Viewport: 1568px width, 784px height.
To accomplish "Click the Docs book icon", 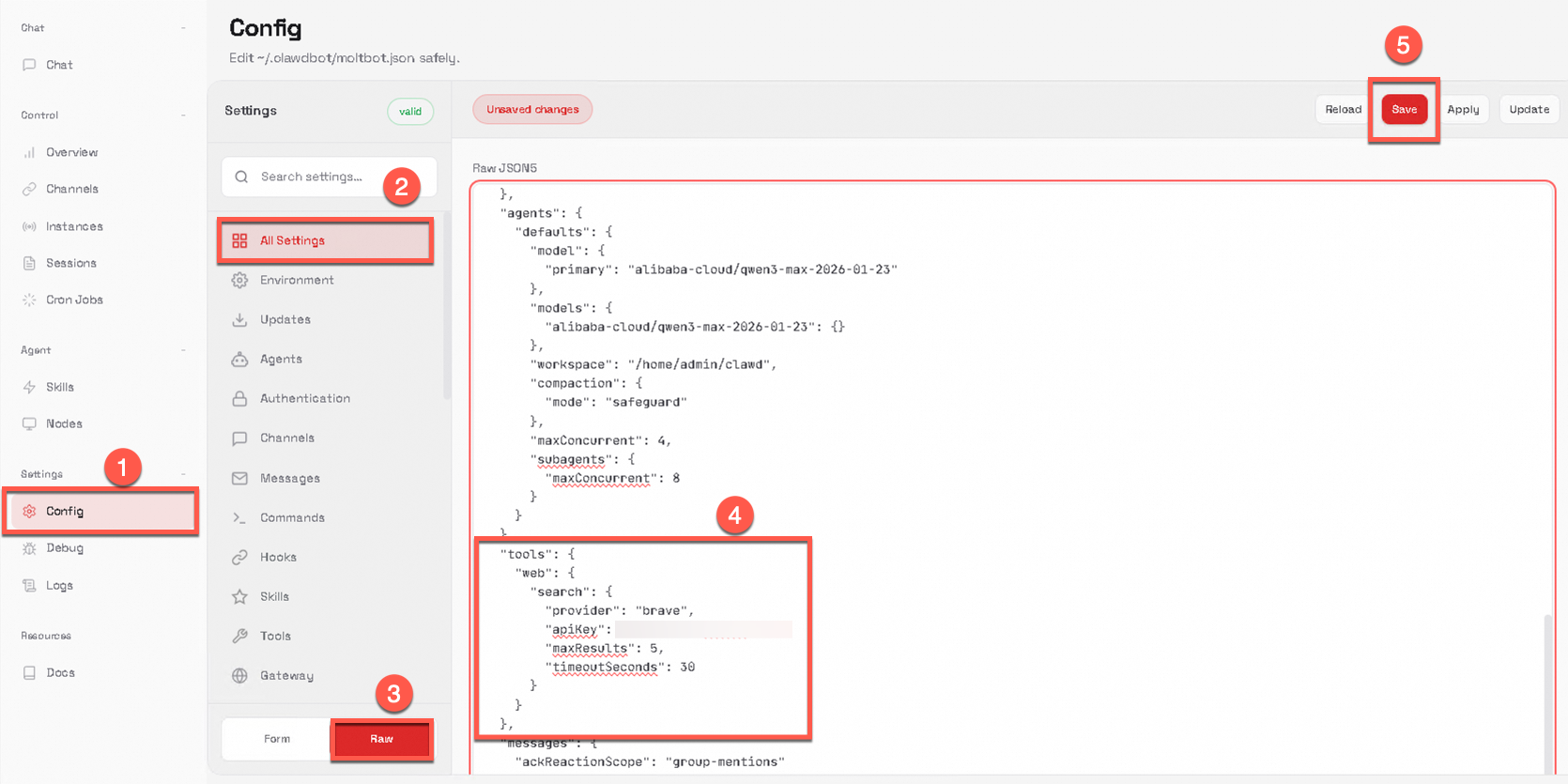I will click(29, 672).
